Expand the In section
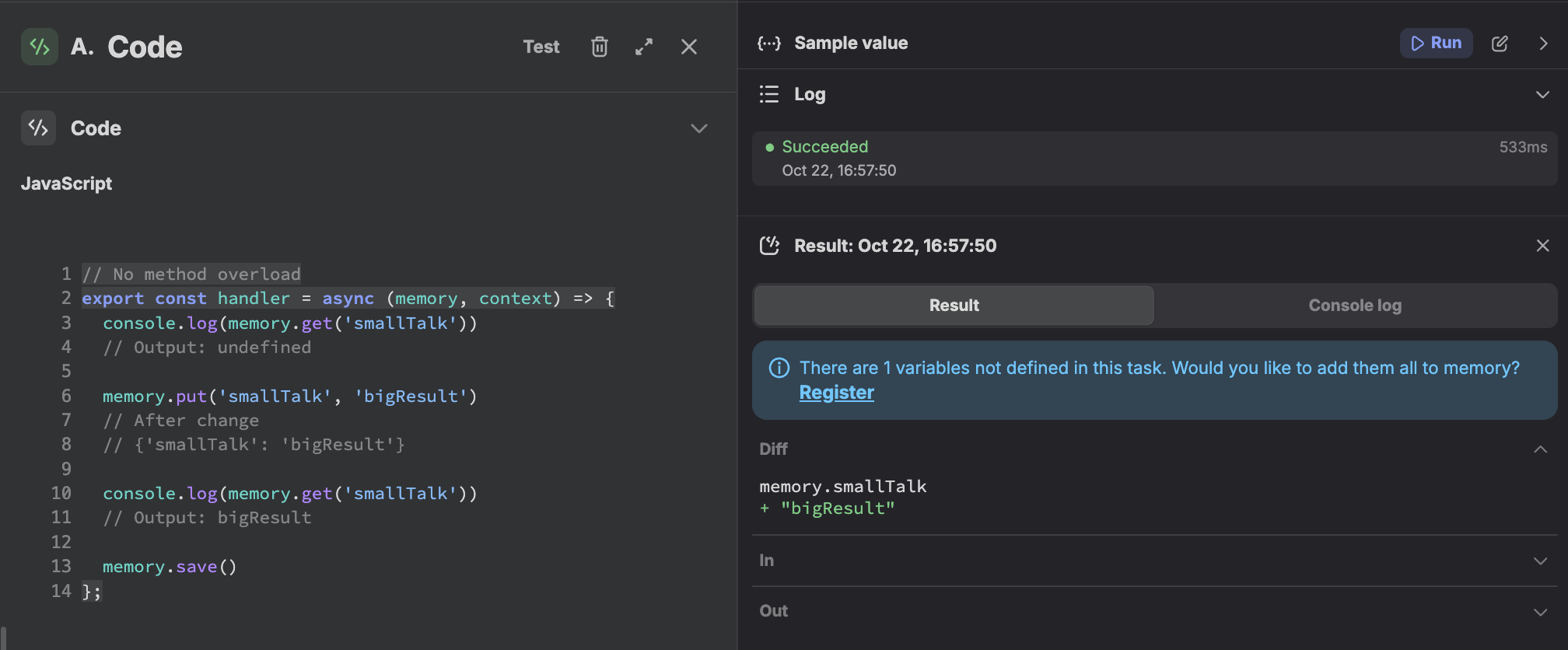Image resolution: width=1568 pixels, height=650 pixels. pyautogui.click(x=1540, y=561)
